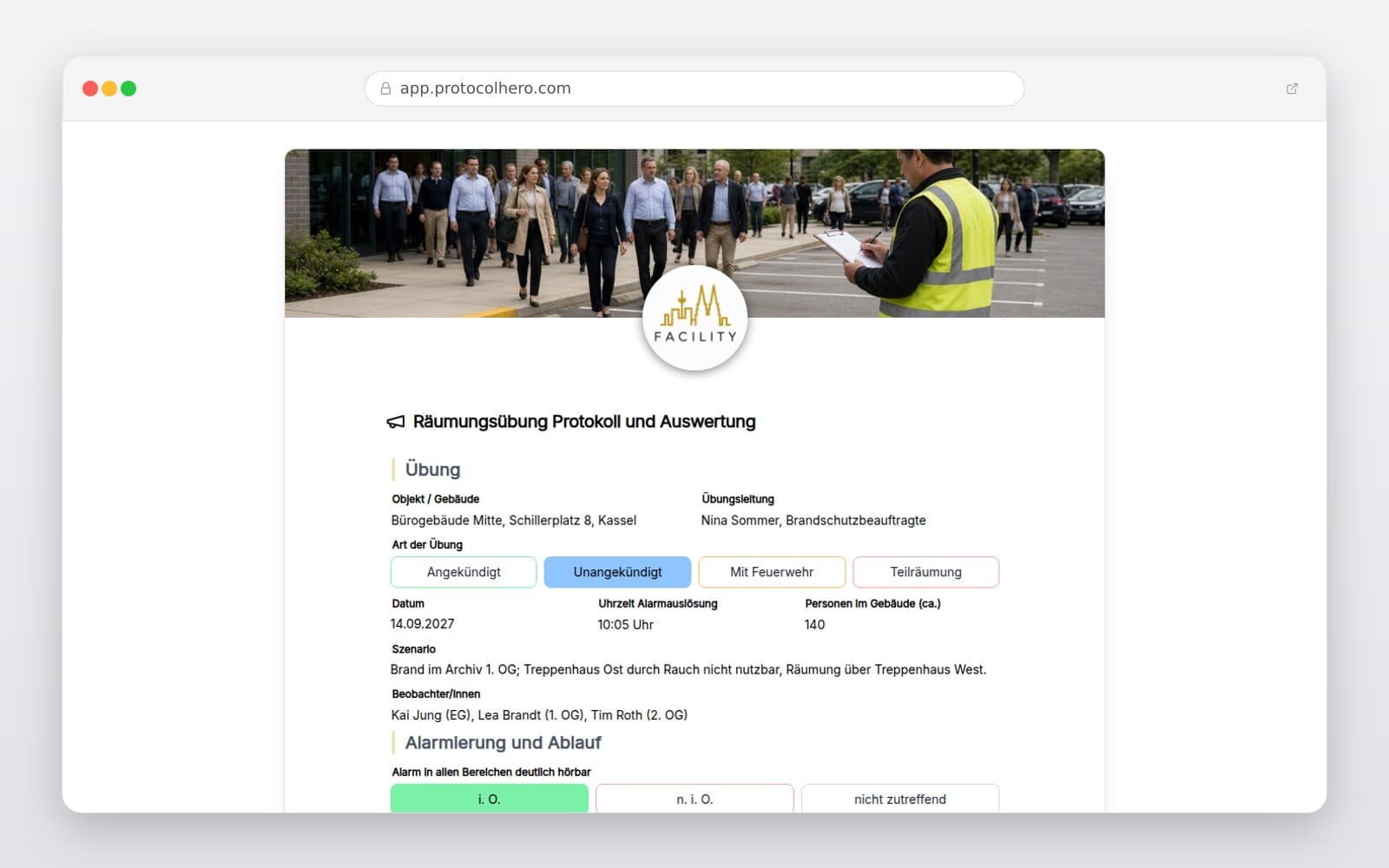Click the date 14.09.2027
The width and height of the screenshot is (1389, 868).
coord(423,624)
